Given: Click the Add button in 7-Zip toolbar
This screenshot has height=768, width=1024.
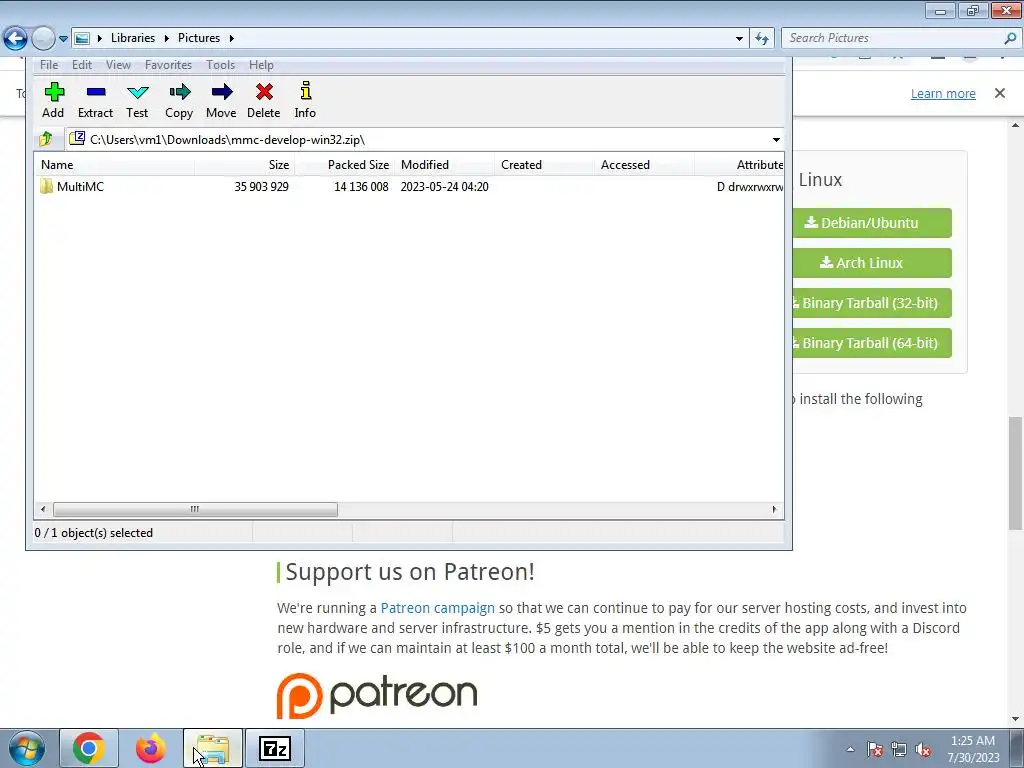Looking at the screenshot, I should [x=54, y=100].
